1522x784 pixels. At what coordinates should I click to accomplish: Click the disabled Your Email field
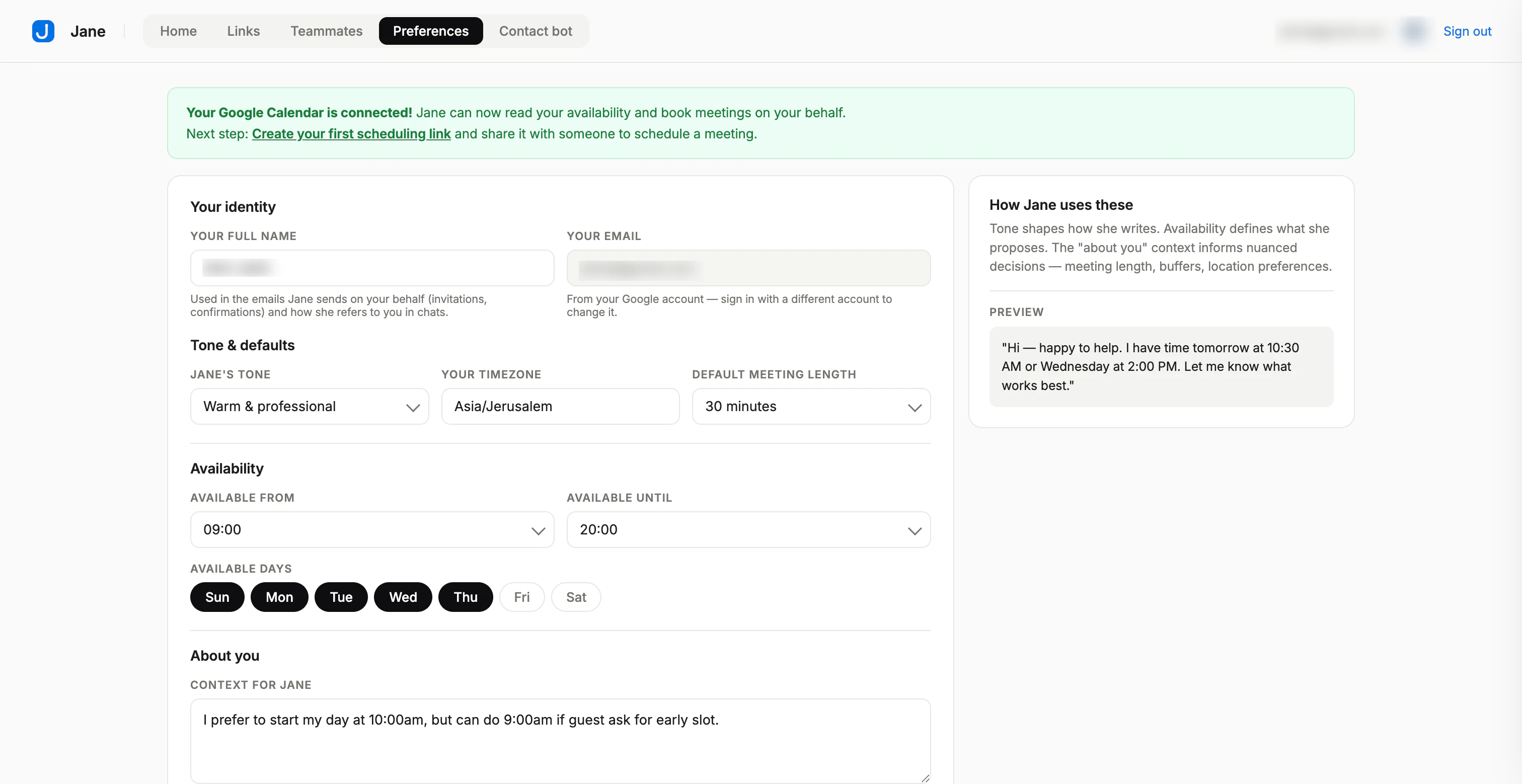click(x=748, y=268)
